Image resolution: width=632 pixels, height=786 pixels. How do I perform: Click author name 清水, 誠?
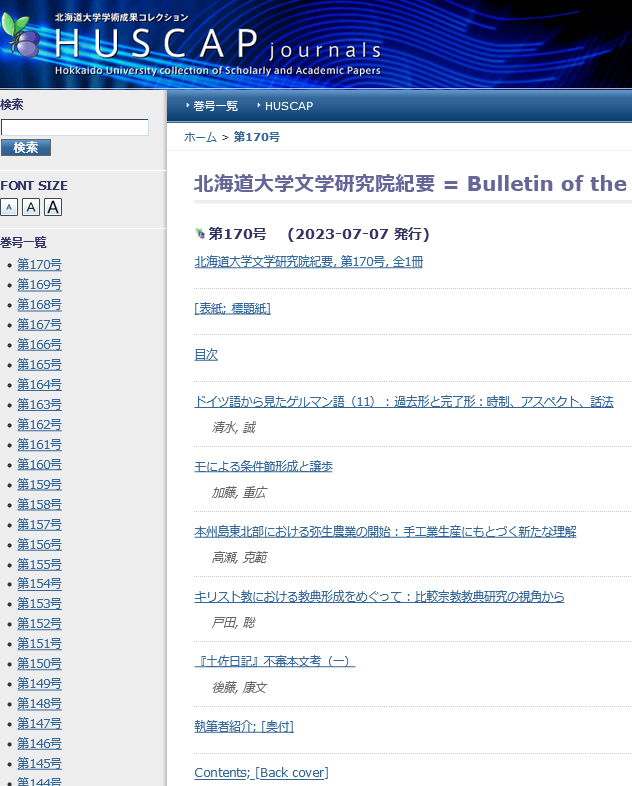[234, 428]
